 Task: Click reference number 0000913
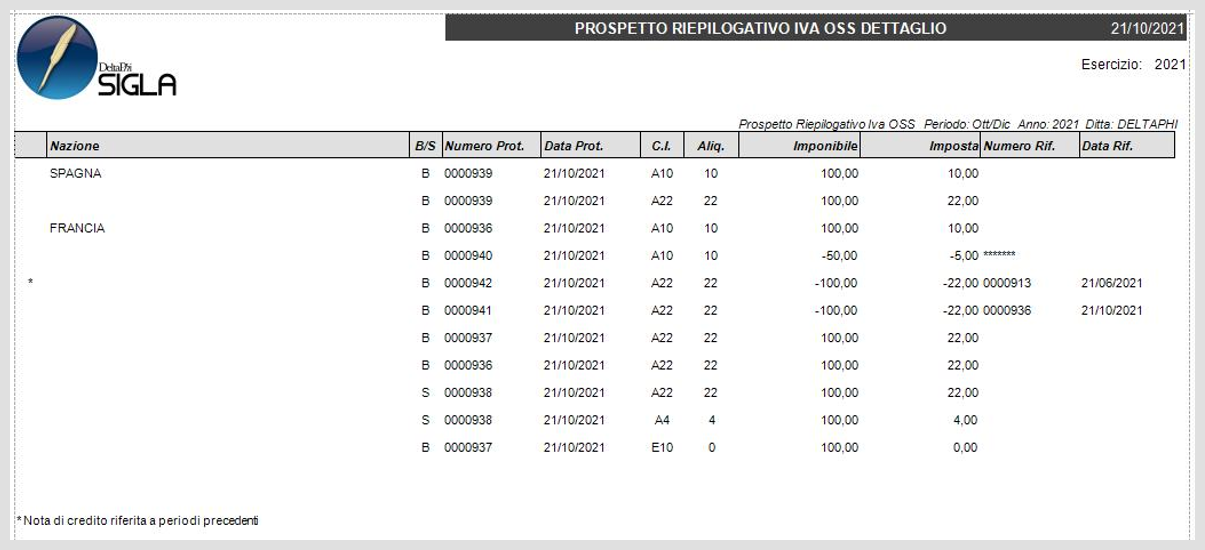tap(1007, 283)
